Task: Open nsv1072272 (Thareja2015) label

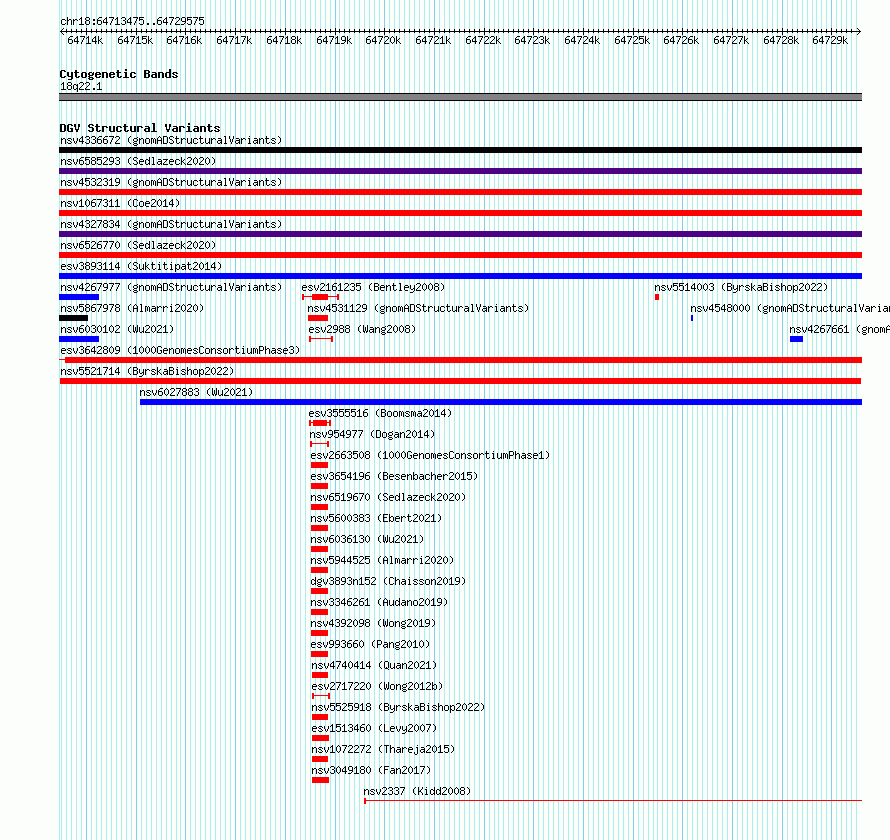Action: [383, 749]
